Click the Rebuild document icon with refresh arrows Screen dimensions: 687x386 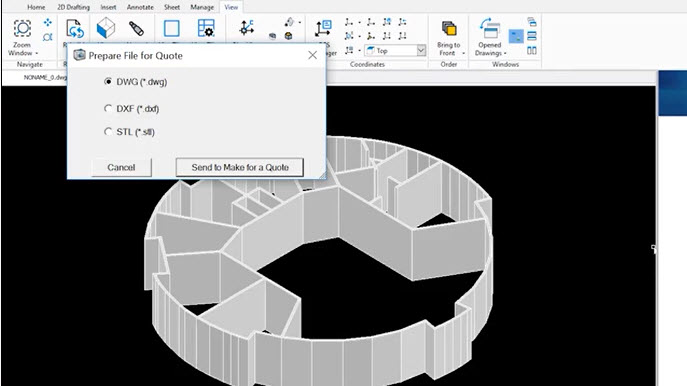74,29
